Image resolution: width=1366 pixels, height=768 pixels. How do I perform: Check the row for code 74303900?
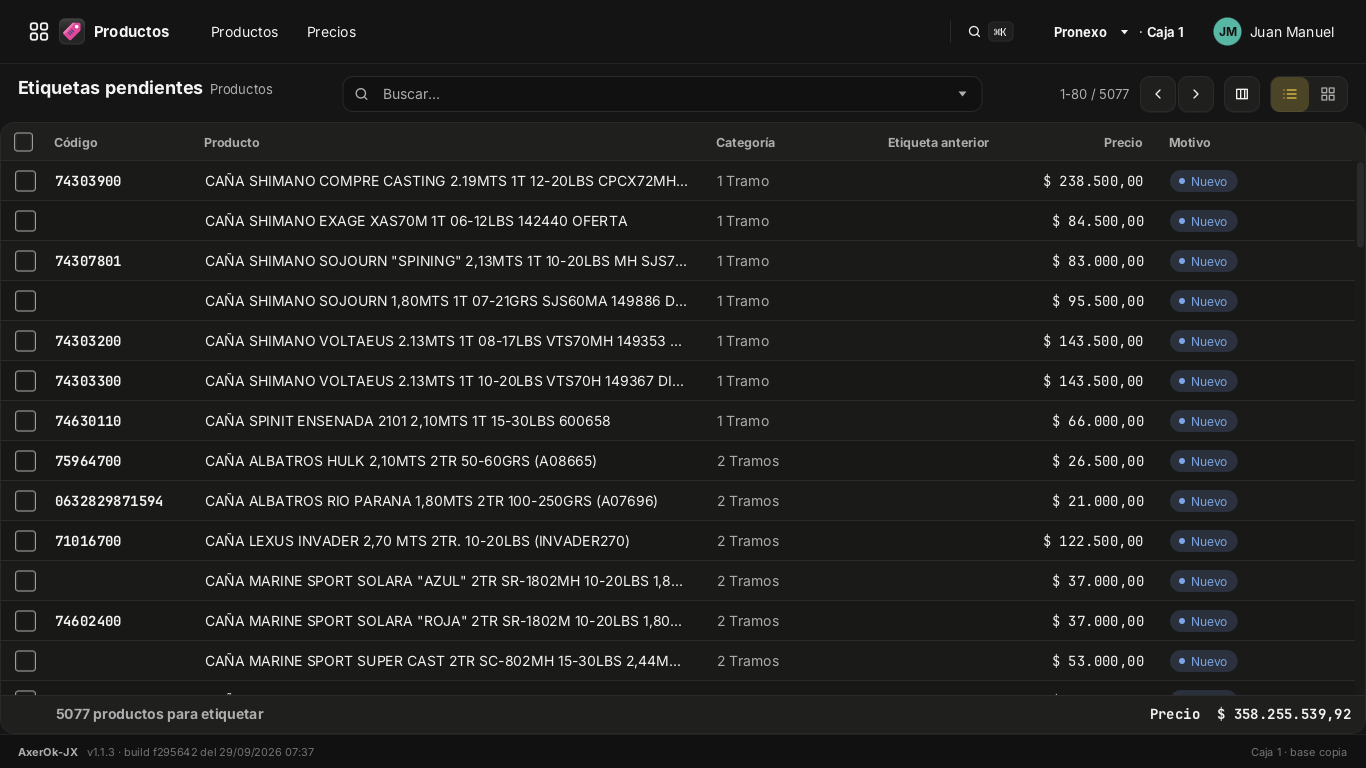26,181
